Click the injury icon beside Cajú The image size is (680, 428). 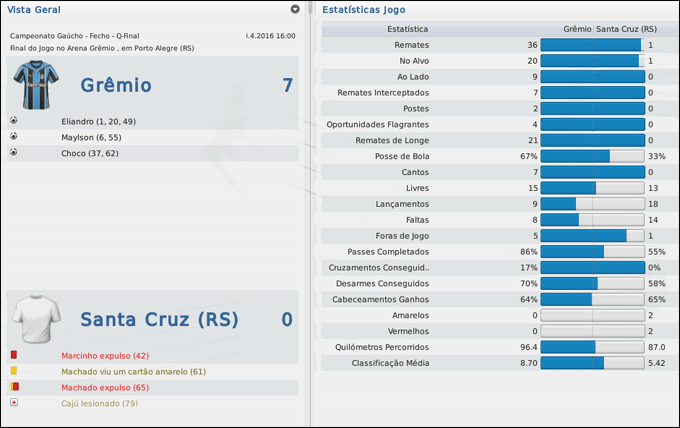(x=14, y=402)
